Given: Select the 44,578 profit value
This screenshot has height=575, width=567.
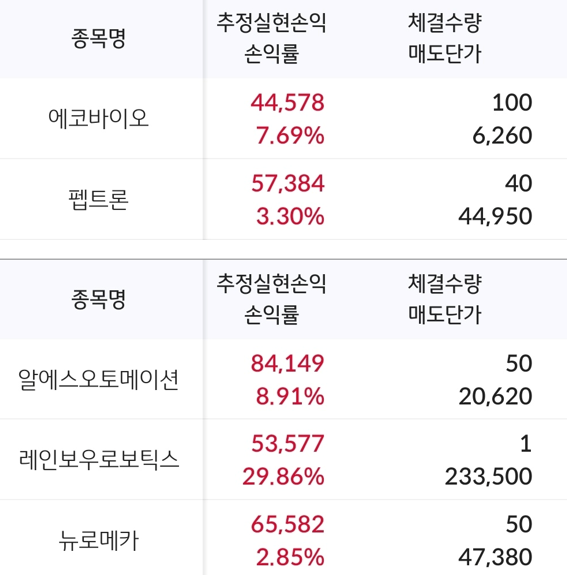Looking at the screenshot, I should pos(288,102).
